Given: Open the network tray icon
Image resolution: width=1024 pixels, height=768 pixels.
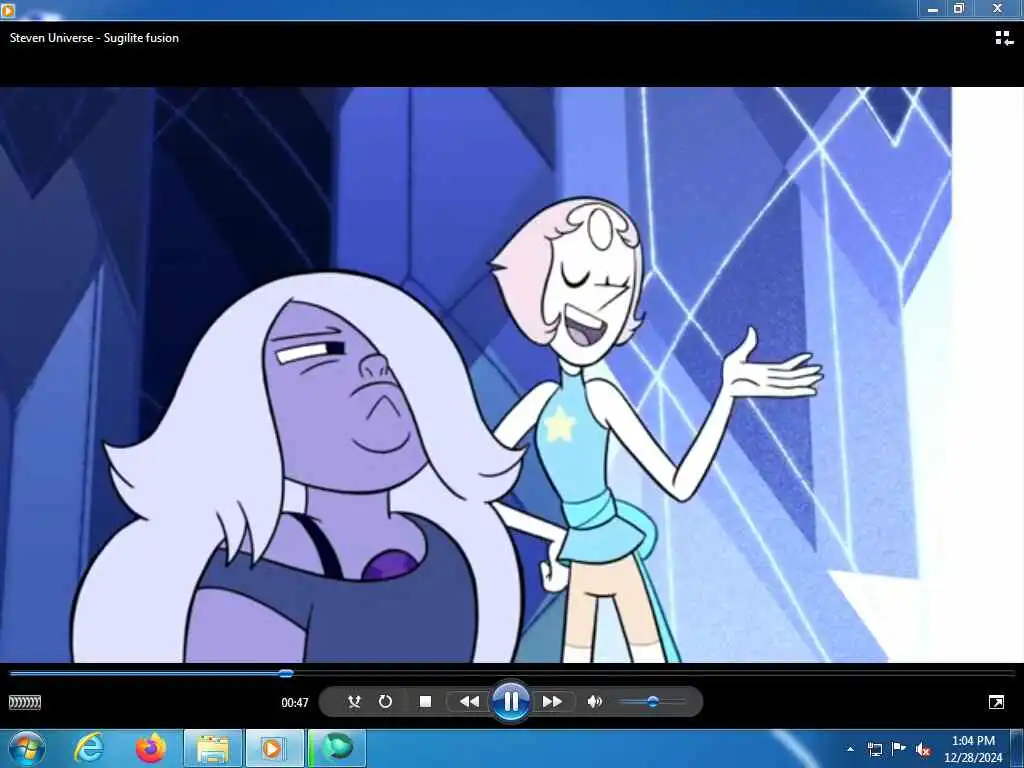Looking at the screenshot, I should click(x=874, y=749).
